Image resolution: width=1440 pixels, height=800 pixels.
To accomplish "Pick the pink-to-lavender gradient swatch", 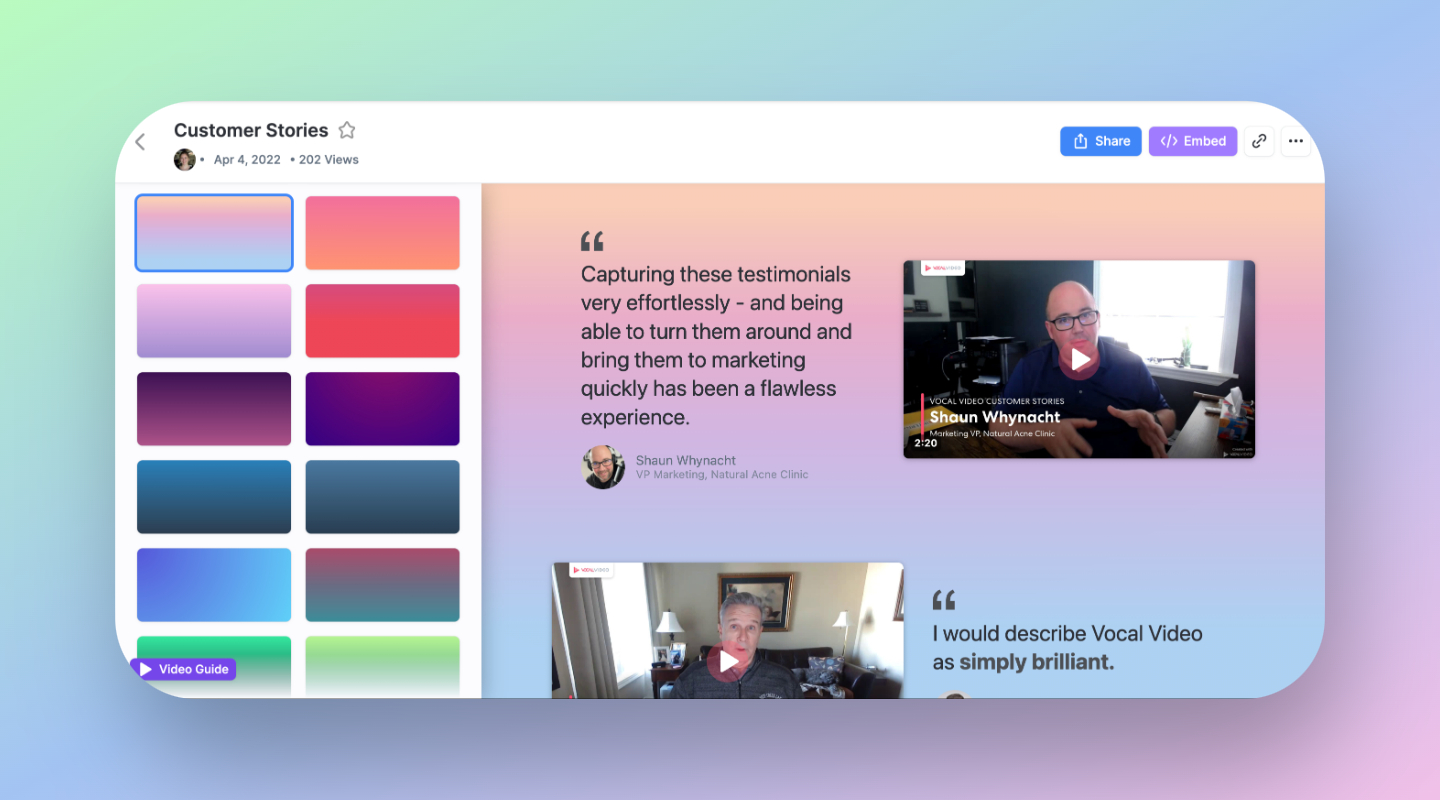I will (x=214, y=321).
